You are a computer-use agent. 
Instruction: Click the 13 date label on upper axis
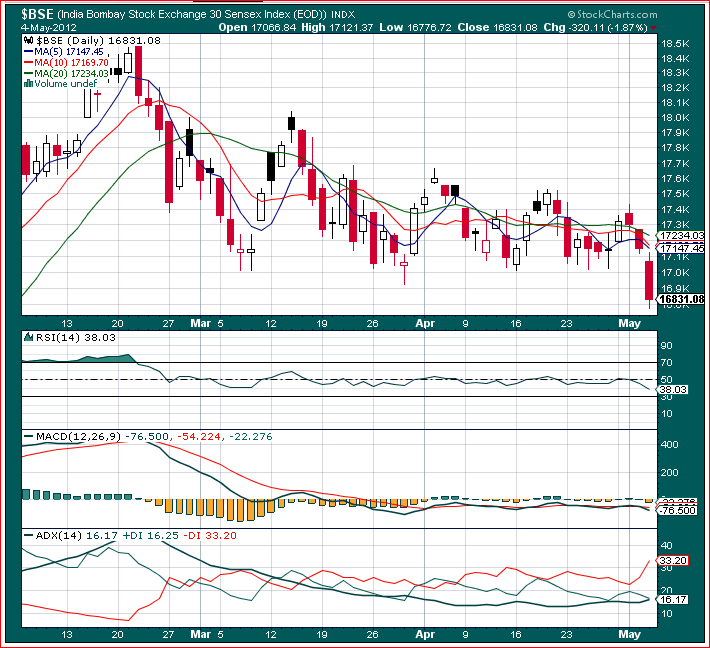[x=67, y=324]
